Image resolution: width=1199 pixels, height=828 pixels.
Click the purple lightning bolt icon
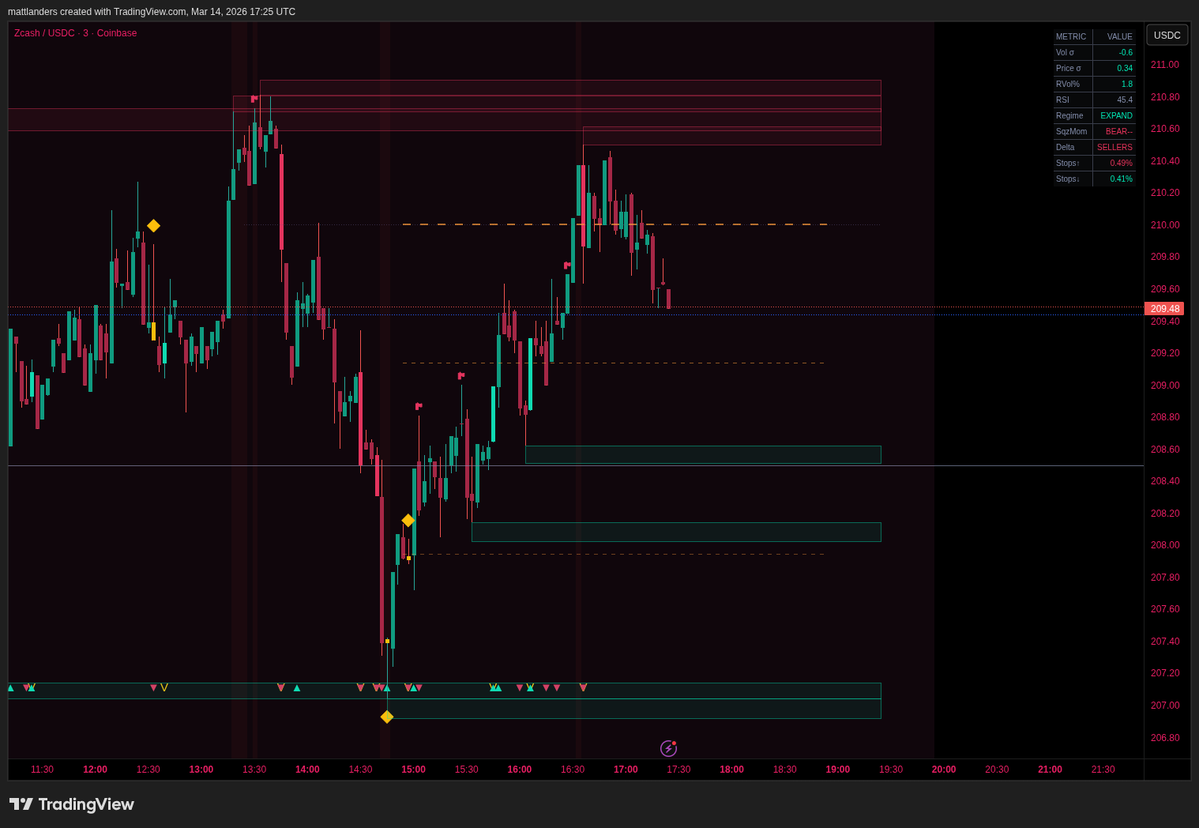(x=668, y=748)
